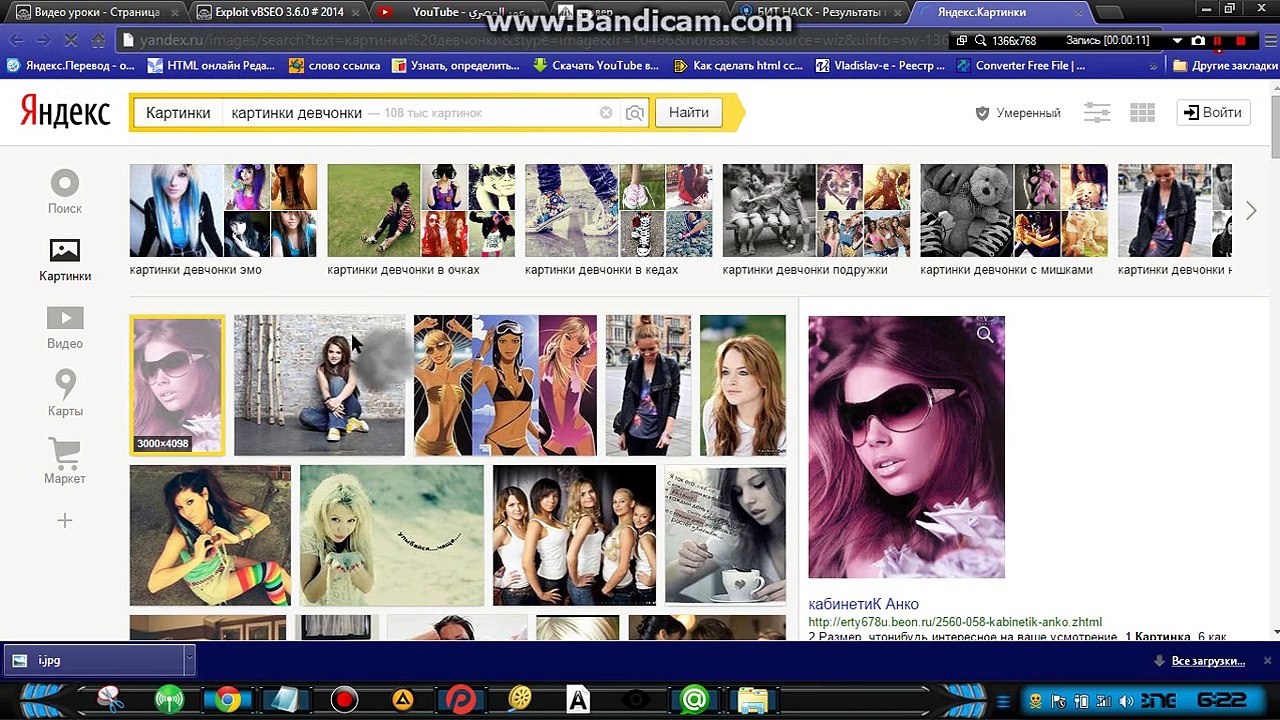This screenshot has height=720, width=1280.
Task: Click the volume speaker tray icon
Action: 1127,701
